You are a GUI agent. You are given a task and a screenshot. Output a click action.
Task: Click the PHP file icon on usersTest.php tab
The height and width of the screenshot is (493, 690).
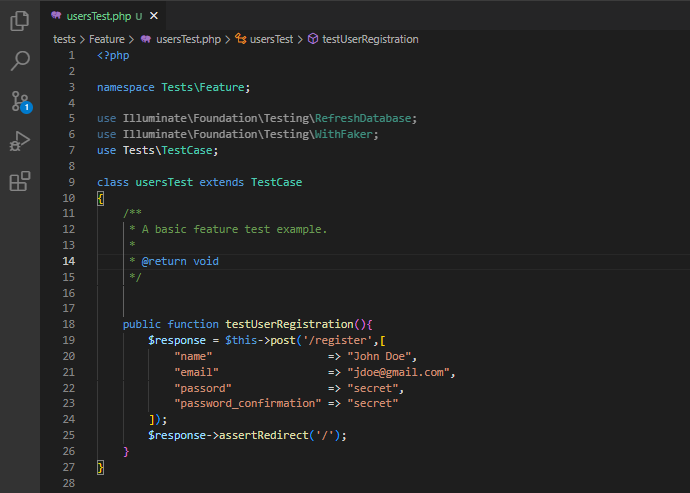56,15
